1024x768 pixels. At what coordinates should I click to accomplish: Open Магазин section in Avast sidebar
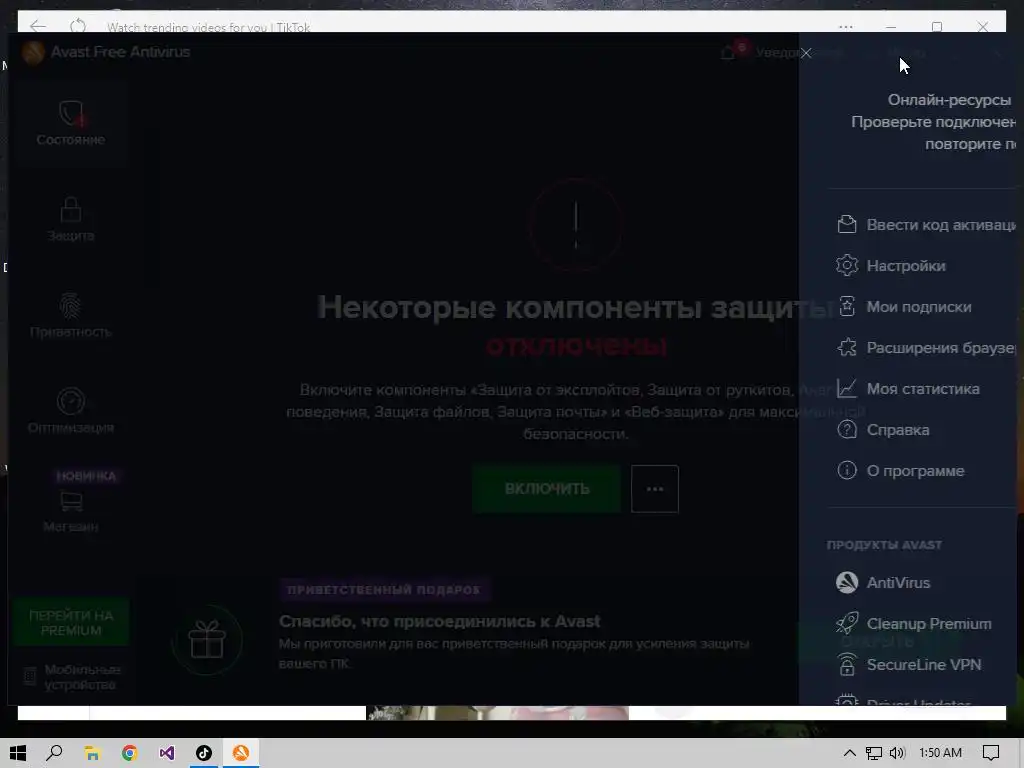click(x=71, y=511)
